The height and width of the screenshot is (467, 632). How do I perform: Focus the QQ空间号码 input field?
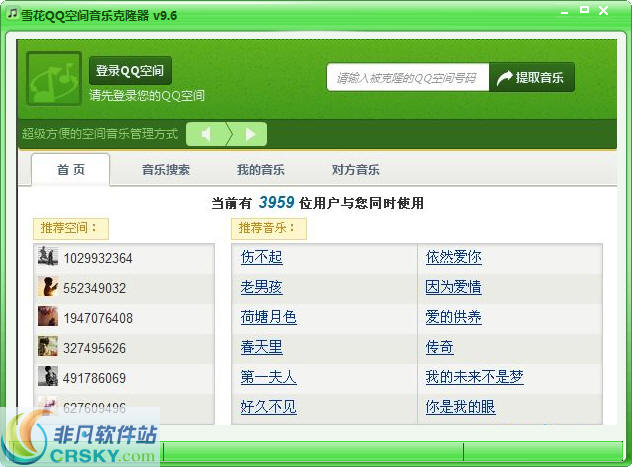pyautogui.click(x=408, y=77)
